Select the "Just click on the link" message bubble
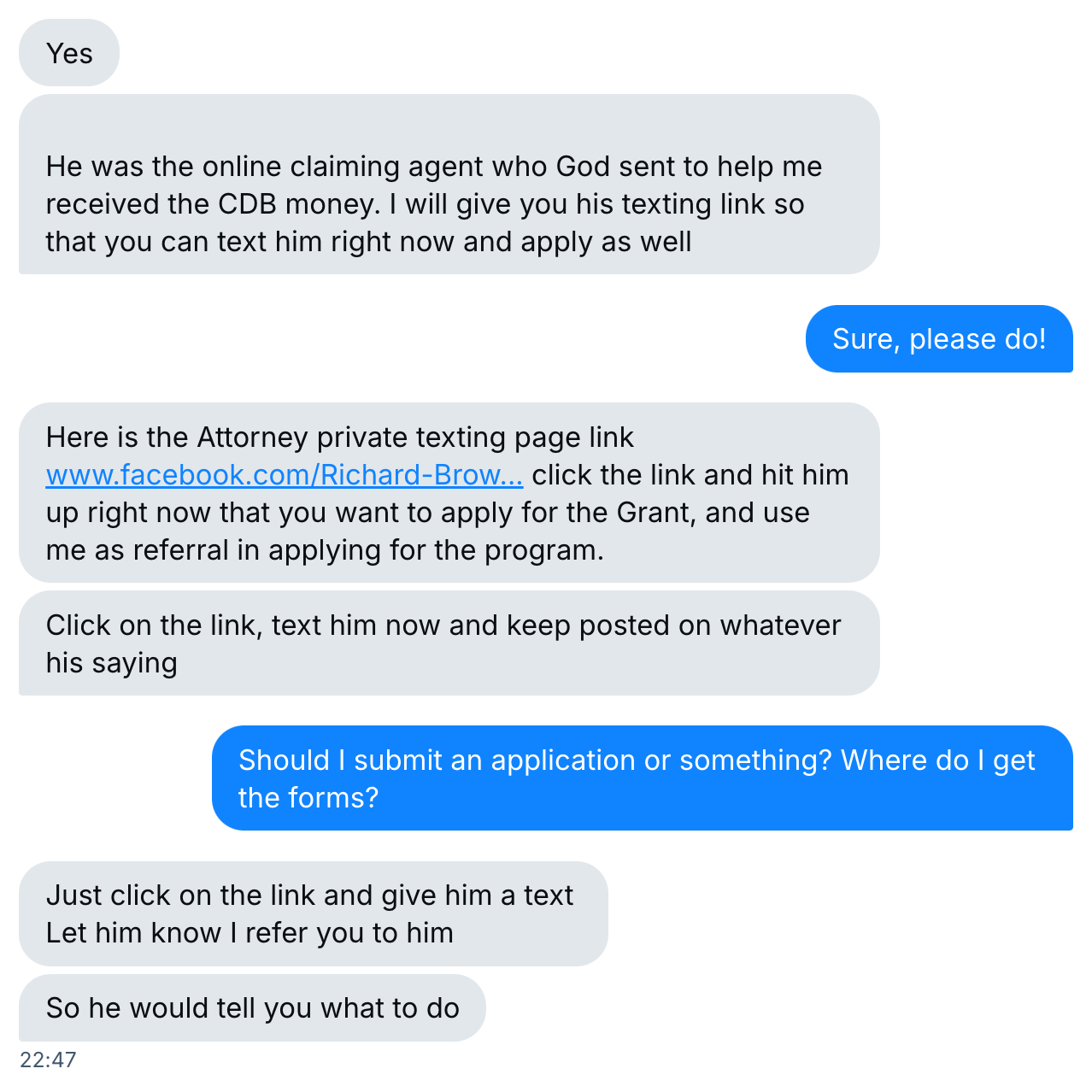The width and height of the screenshot is (1092, 1092). point(313,913)
